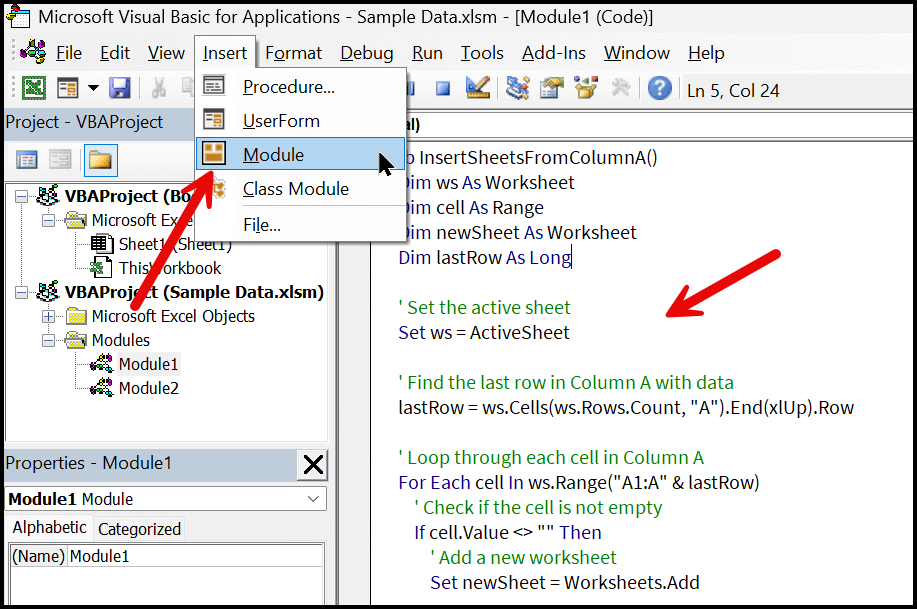Image resolution: width=917 pixels, height=609 pixels.
Task: Open the Format menu
Action: point(294,53)
